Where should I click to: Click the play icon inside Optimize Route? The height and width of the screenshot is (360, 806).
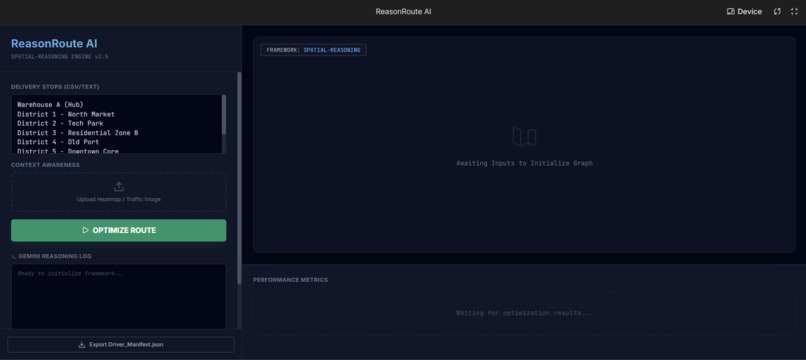pos(85,230)
